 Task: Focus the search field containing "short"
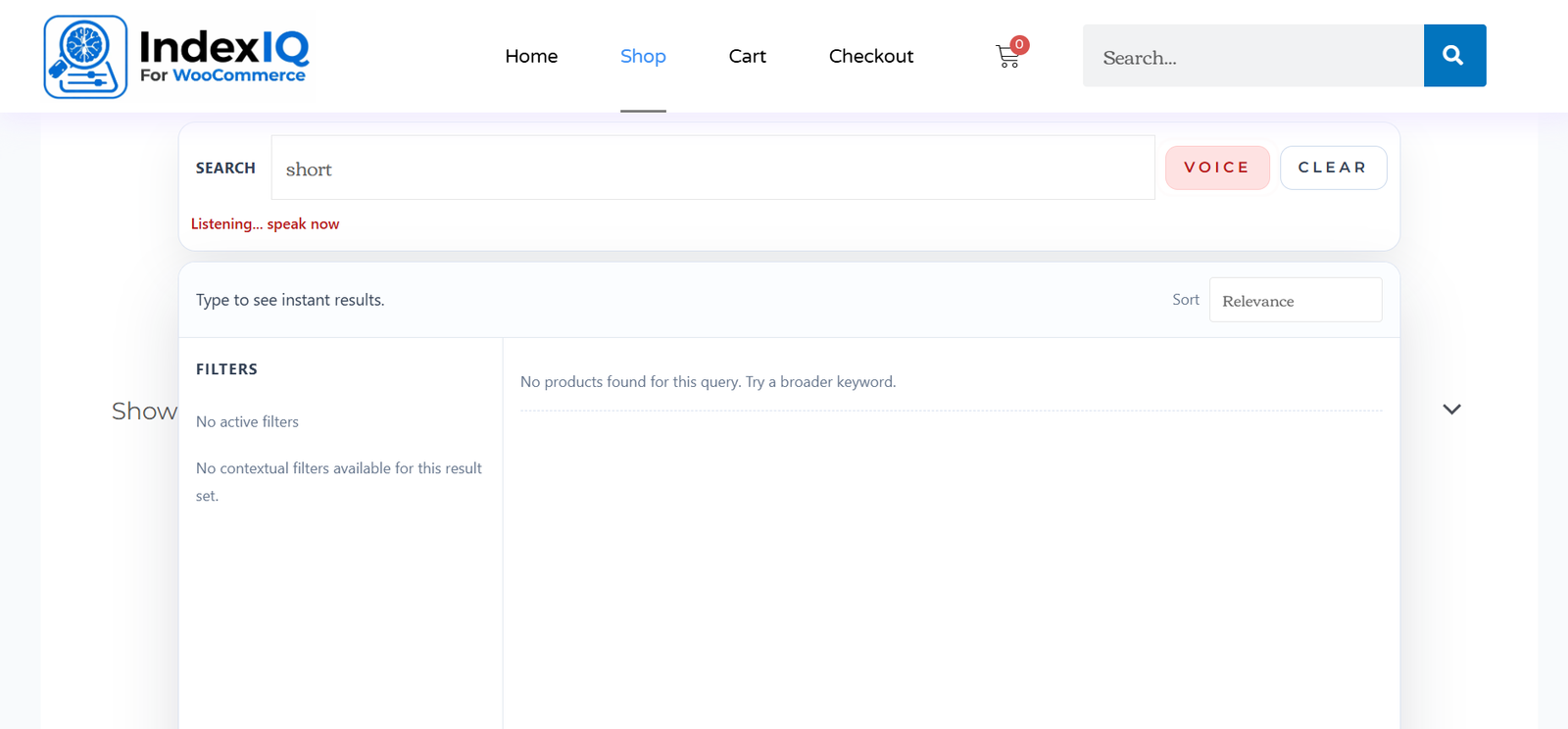point(711,169)
